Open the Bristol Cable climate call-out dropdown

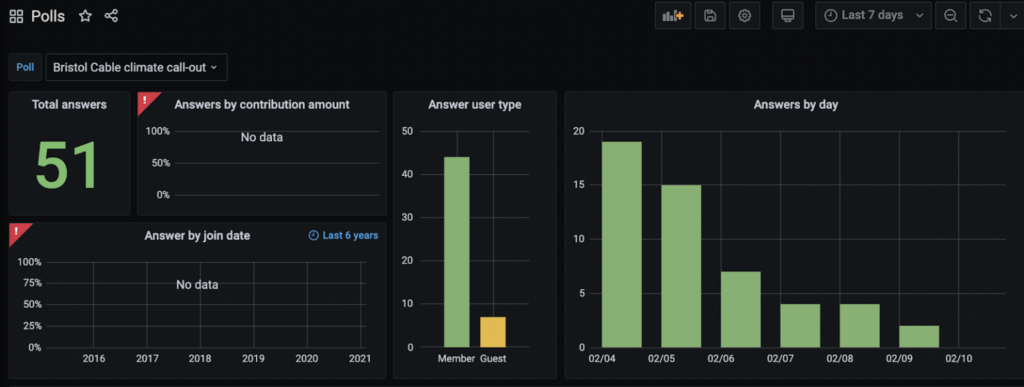tap(136, 67)
